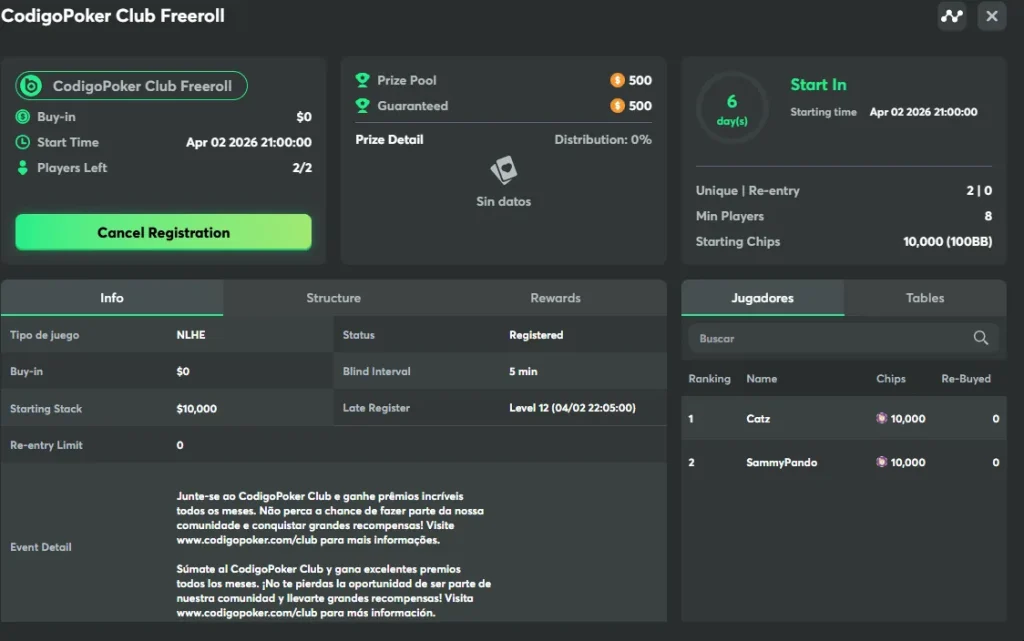Focus the Buscar player search field
1024x641 pixels.
(x=843, y=338)
